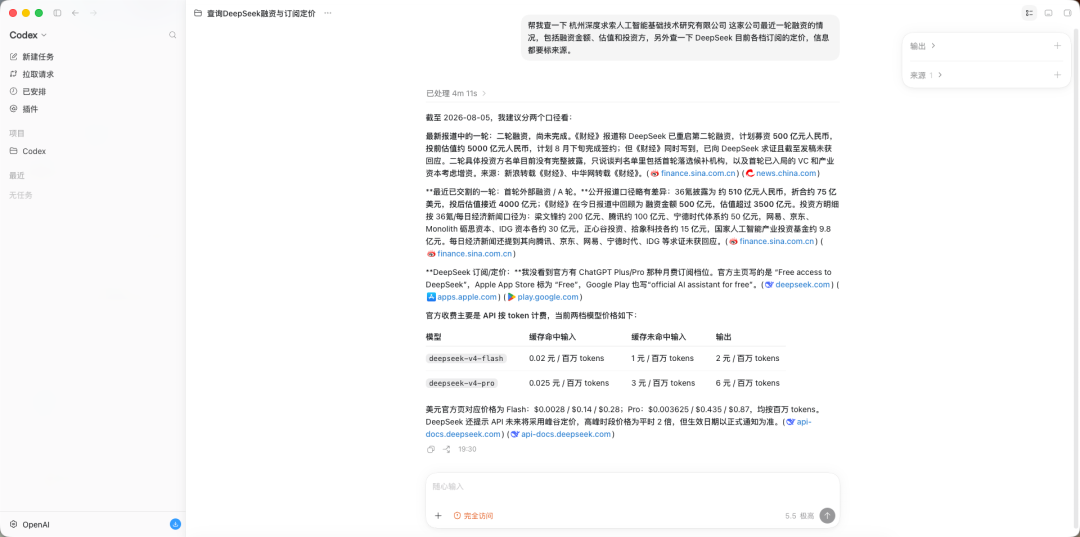The image size is (1080, 537).
Task: Click the 缓存未命中输入 column header
Action: tap(658, 337)
